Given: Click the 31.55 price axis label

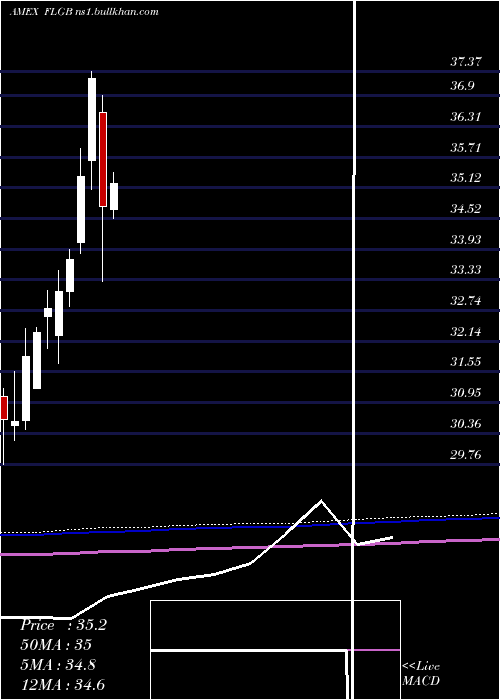Looking at the screenshot, I should coord(465,362).
